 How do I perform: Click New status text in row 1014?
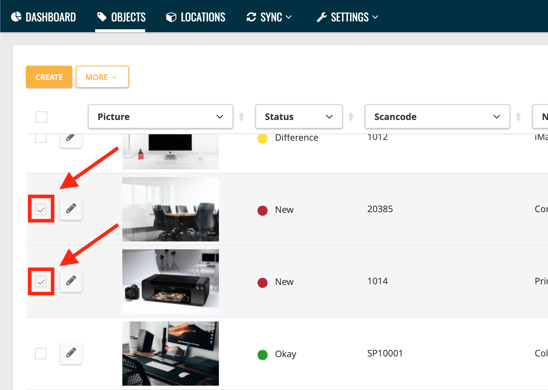284,282
